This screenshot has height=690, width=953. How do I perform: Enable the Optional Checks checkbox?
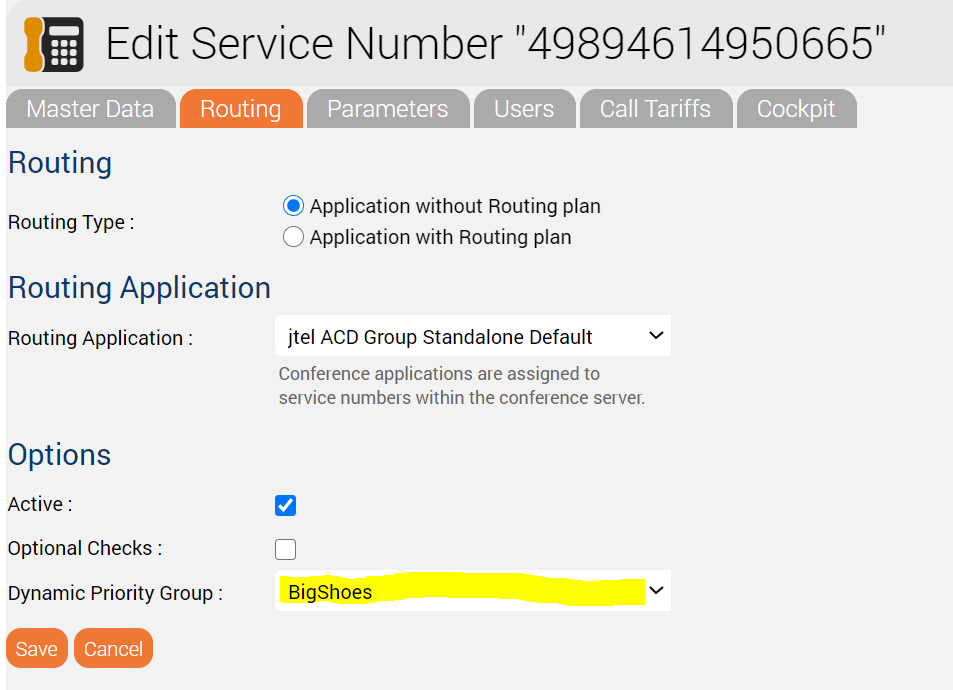click(285, 549)
